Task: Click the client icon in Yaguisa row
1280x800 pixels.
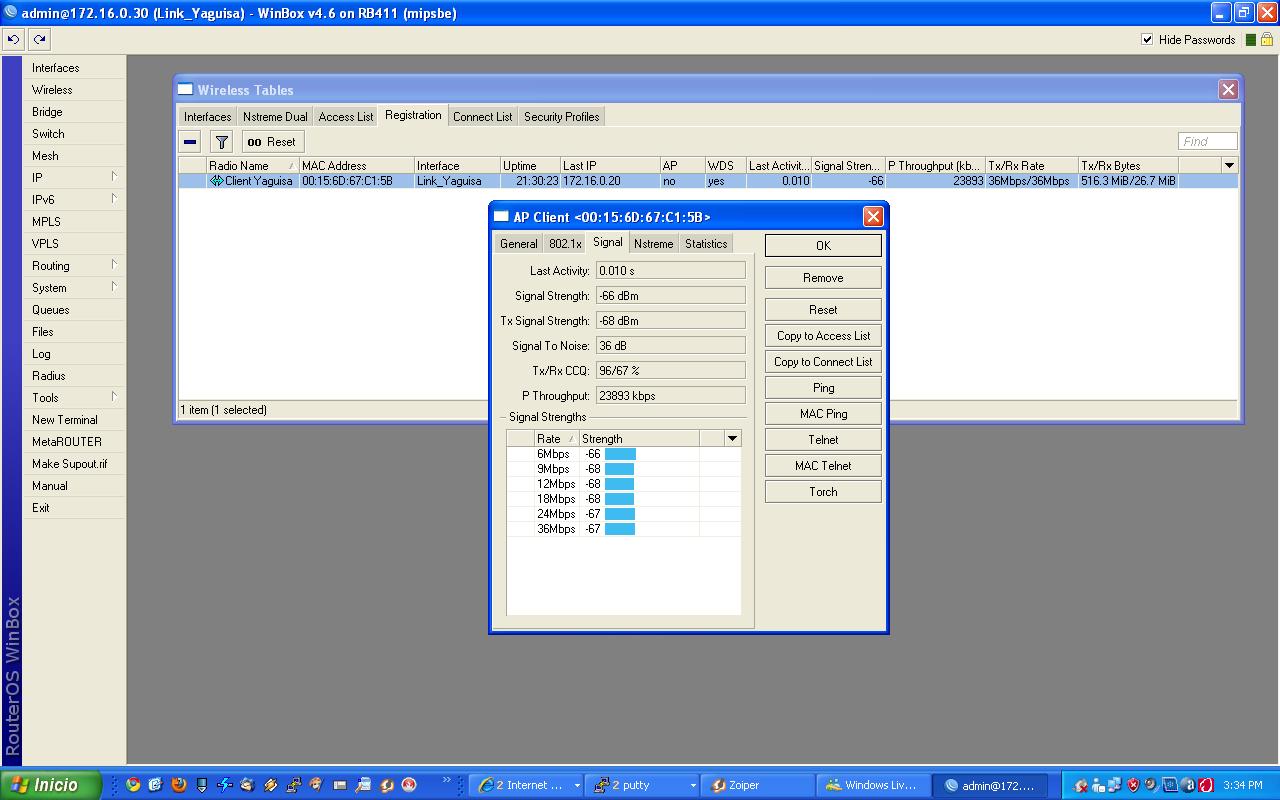Action: (216, 181)
